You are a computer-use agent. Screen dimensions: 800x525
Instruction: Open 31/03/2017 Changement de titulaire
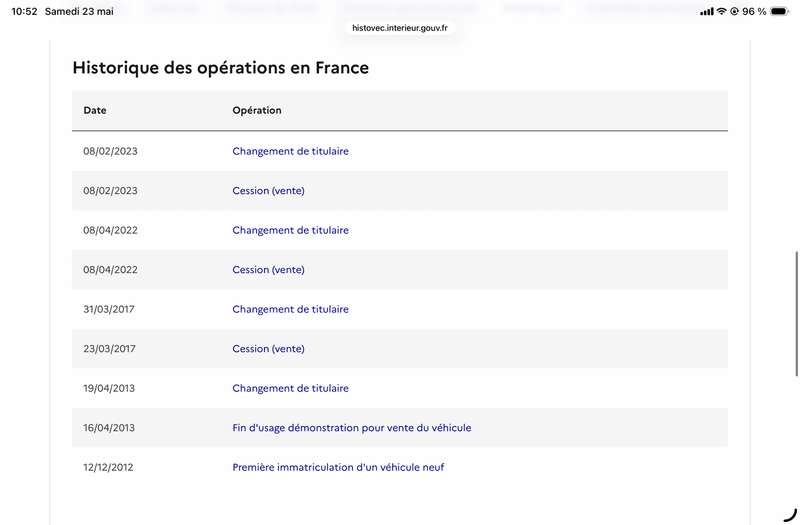click(x=290, y=309)
